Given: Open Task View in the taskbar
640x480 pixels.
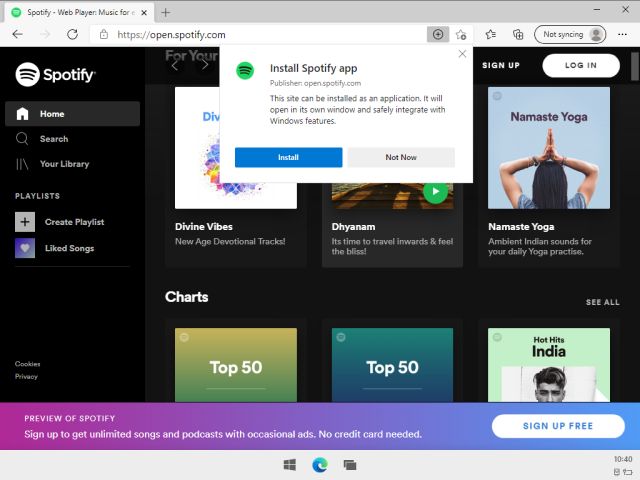Looking at the screenshot, I should tap(350, 464).
